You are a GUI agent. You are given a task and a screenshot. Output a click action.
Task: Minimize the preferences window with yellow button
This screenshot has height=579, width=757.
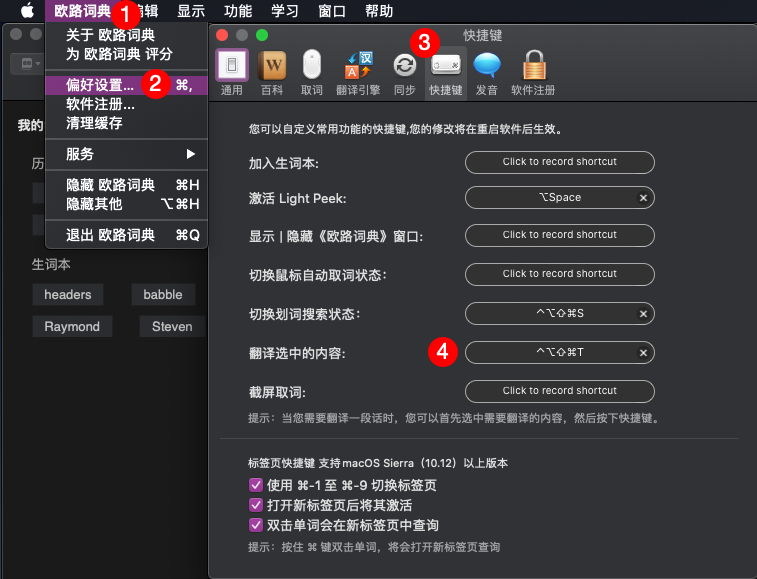click(x=242, y=35)
